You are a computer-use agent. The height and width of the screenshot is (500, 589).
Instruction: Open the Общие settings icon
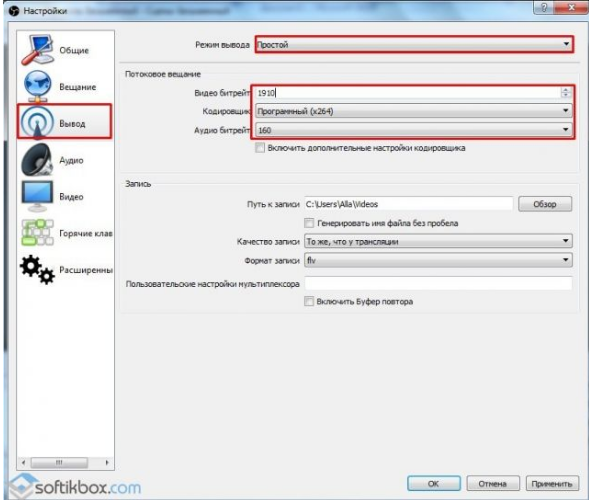point(37,50)
